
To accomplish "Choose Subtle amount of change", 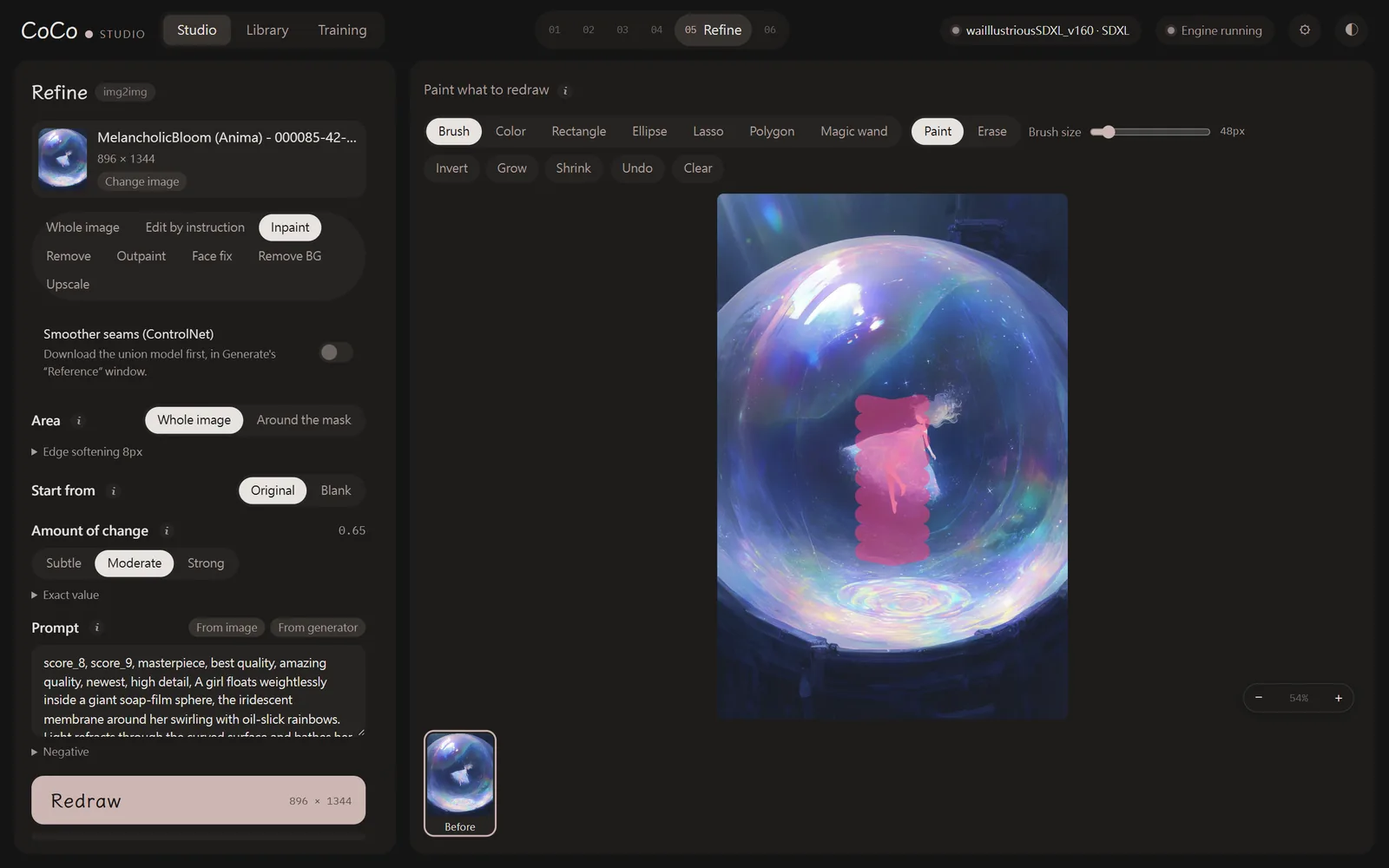I will click(63, 563).
